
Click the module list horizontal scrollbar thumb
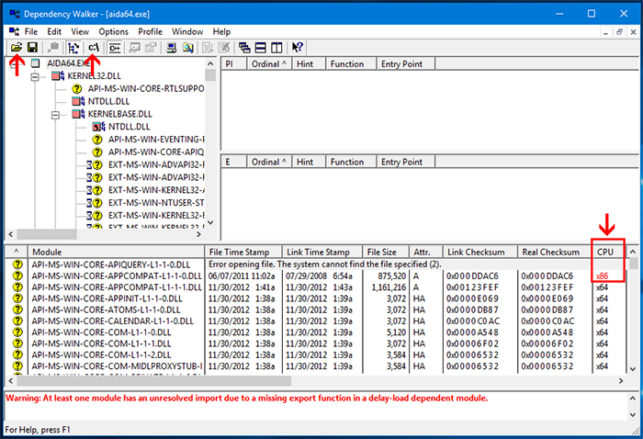(154, 381)
